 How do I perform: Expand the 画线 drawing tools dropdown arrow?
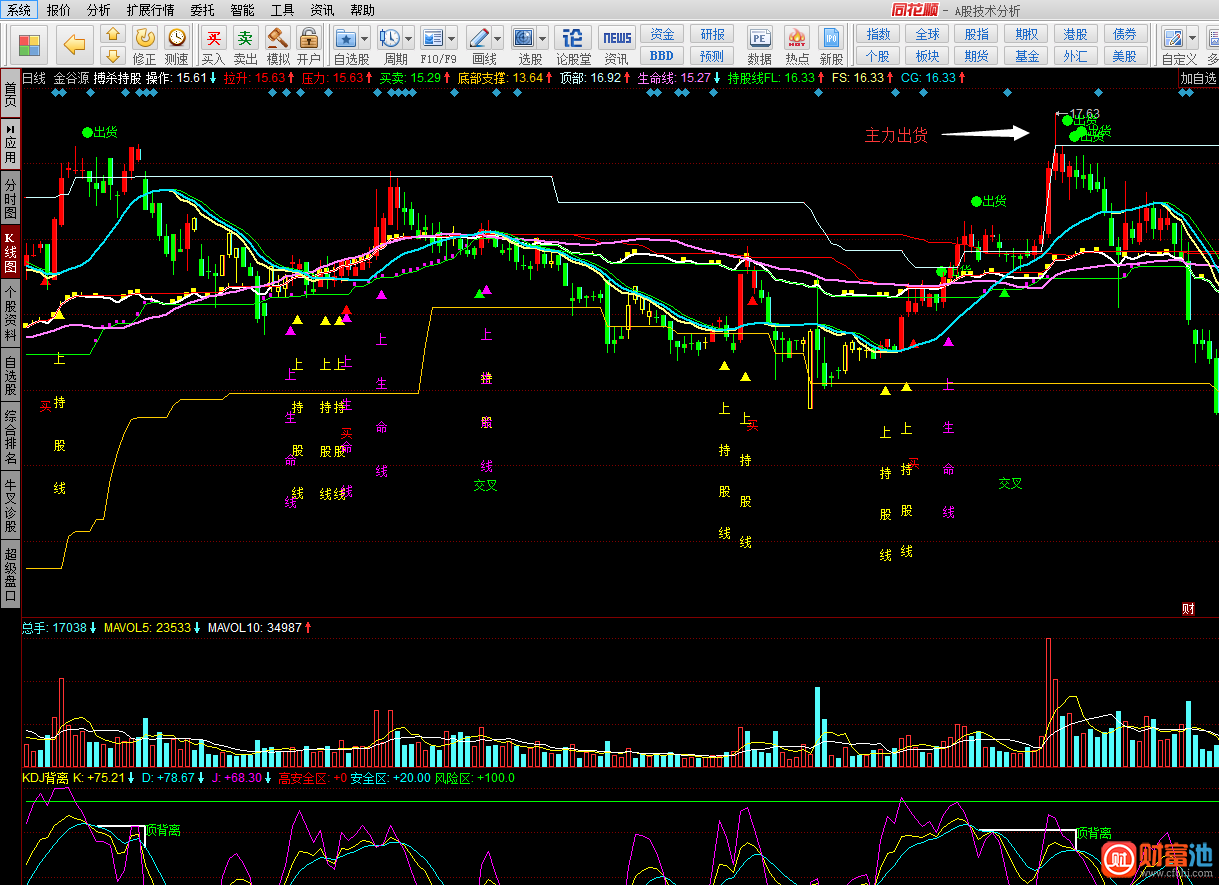497,39
